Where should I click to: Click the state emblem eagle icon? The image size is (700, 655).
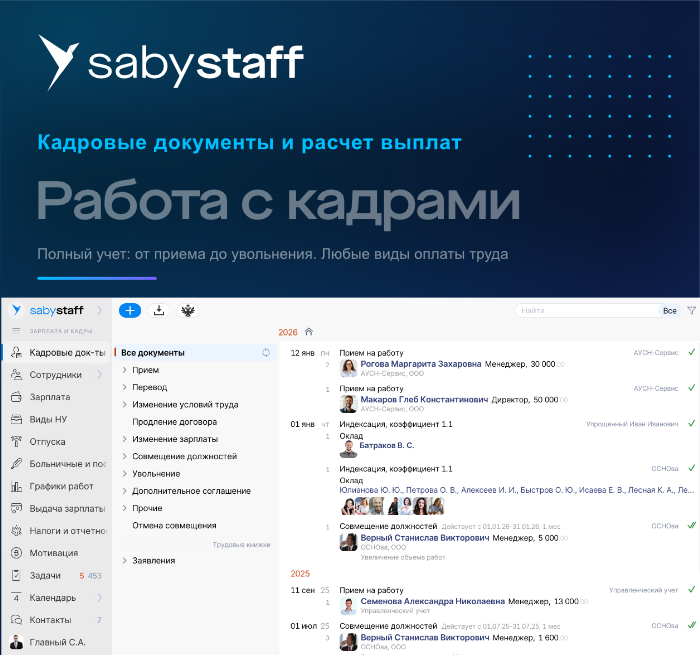pyautogui.click(x=188, y=310)
